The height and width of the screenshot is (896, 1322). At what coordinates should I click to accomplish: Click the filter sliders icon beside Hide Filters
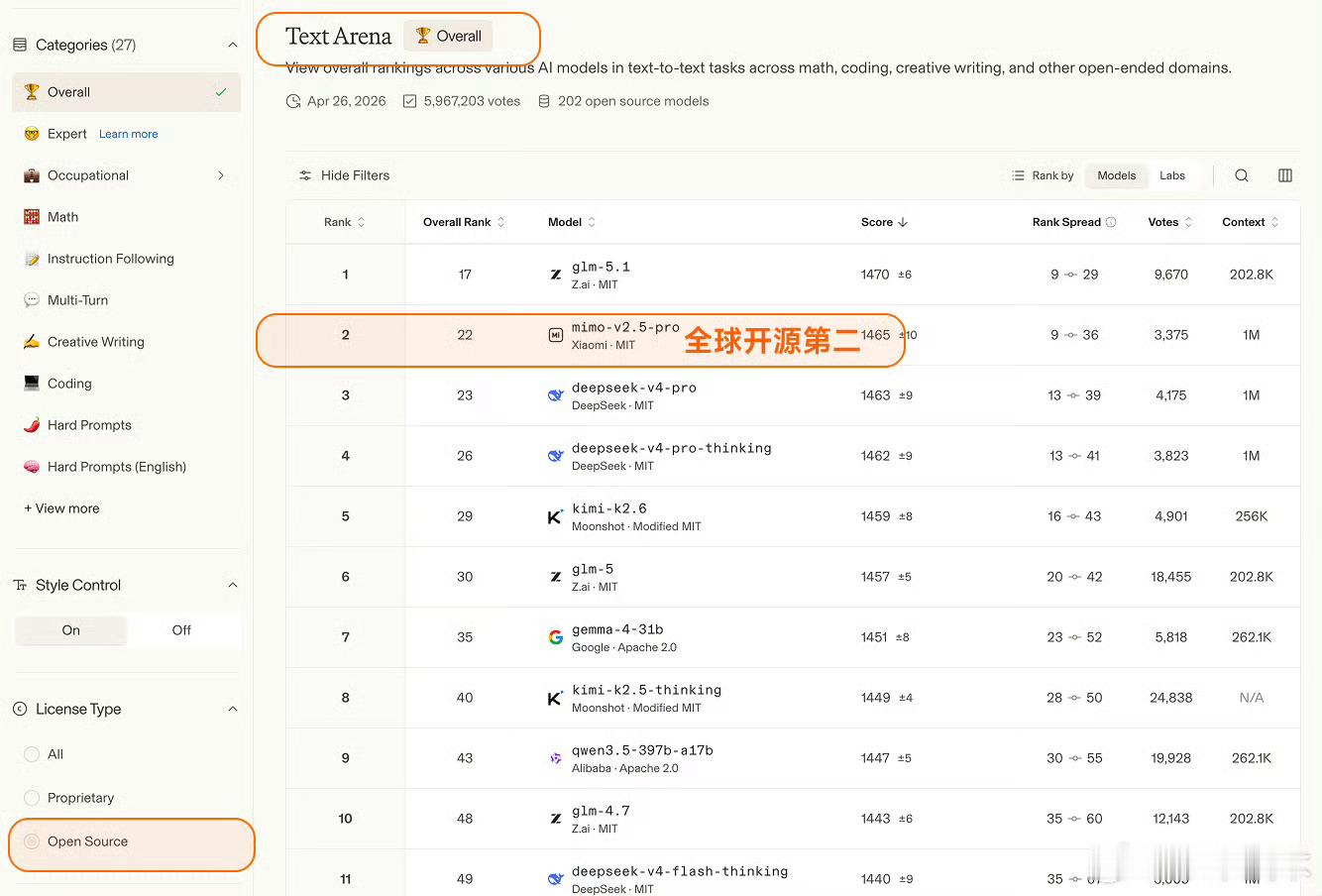(x=305, y=175)
